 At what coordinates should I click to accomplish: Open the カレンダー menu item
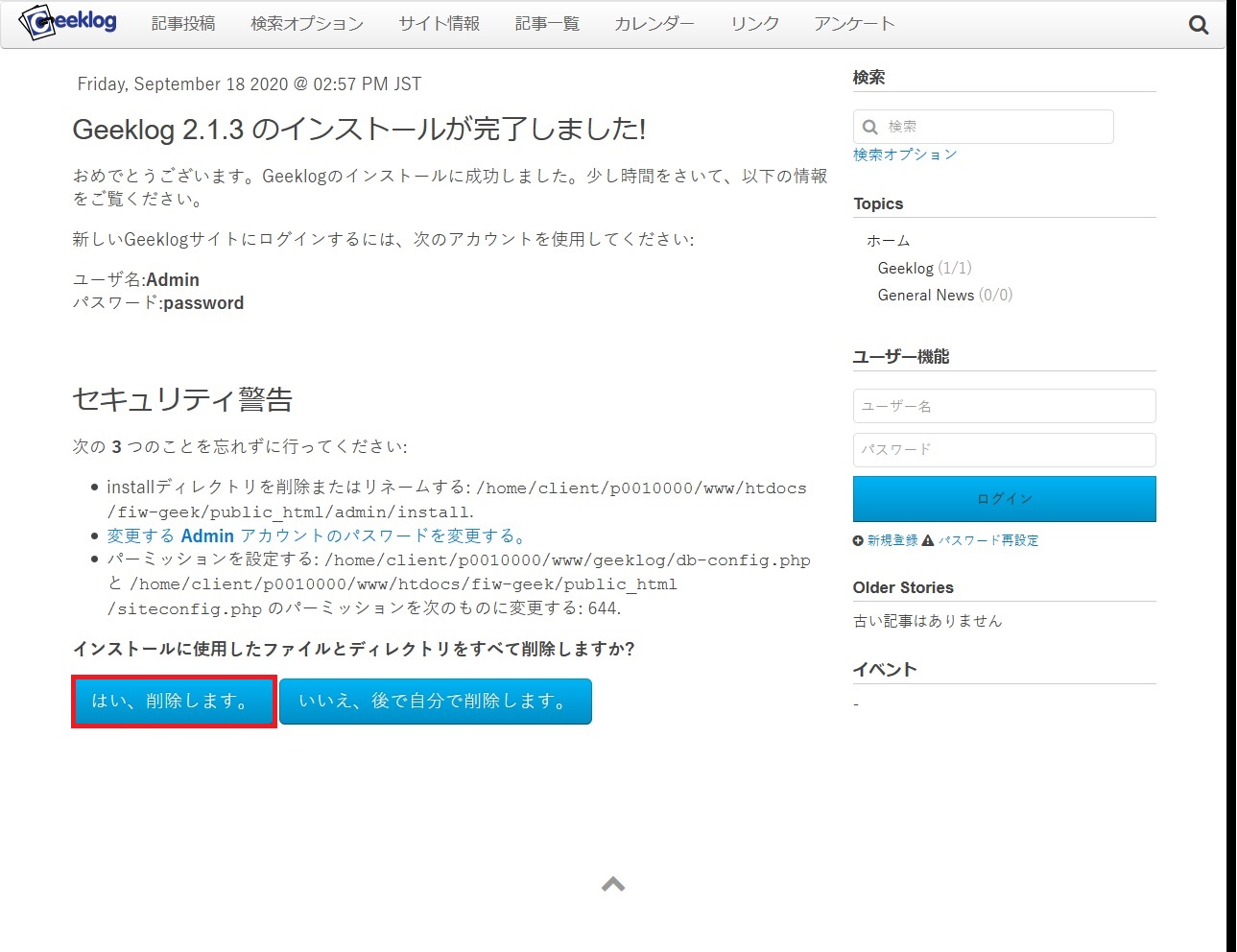click(x=654, y=24)
